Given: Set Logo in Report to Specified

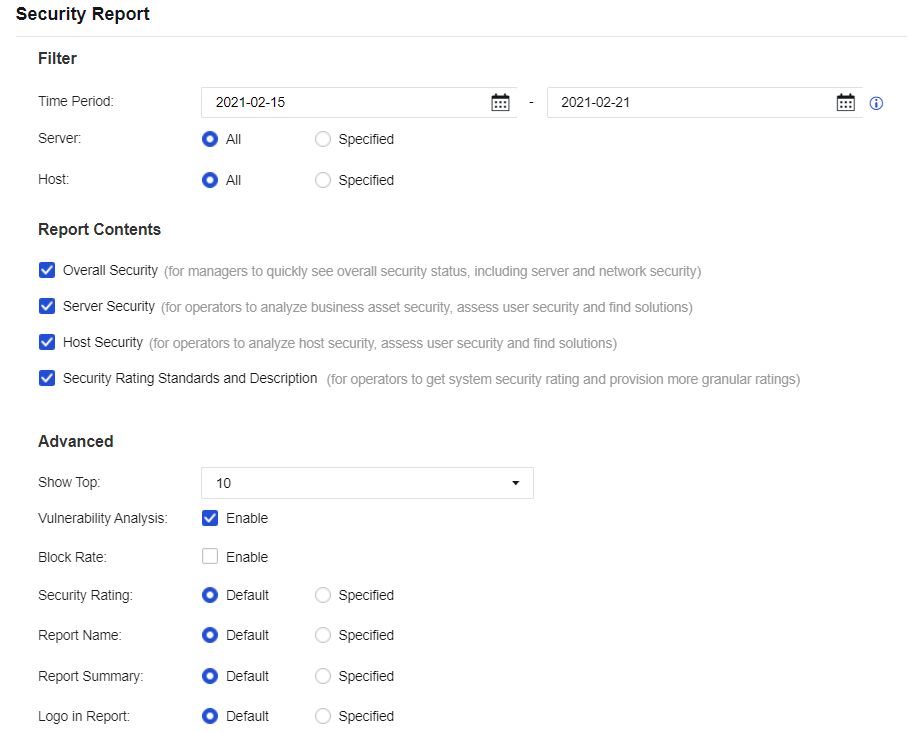Looking at the screenshot, I should tap(323, 716).
